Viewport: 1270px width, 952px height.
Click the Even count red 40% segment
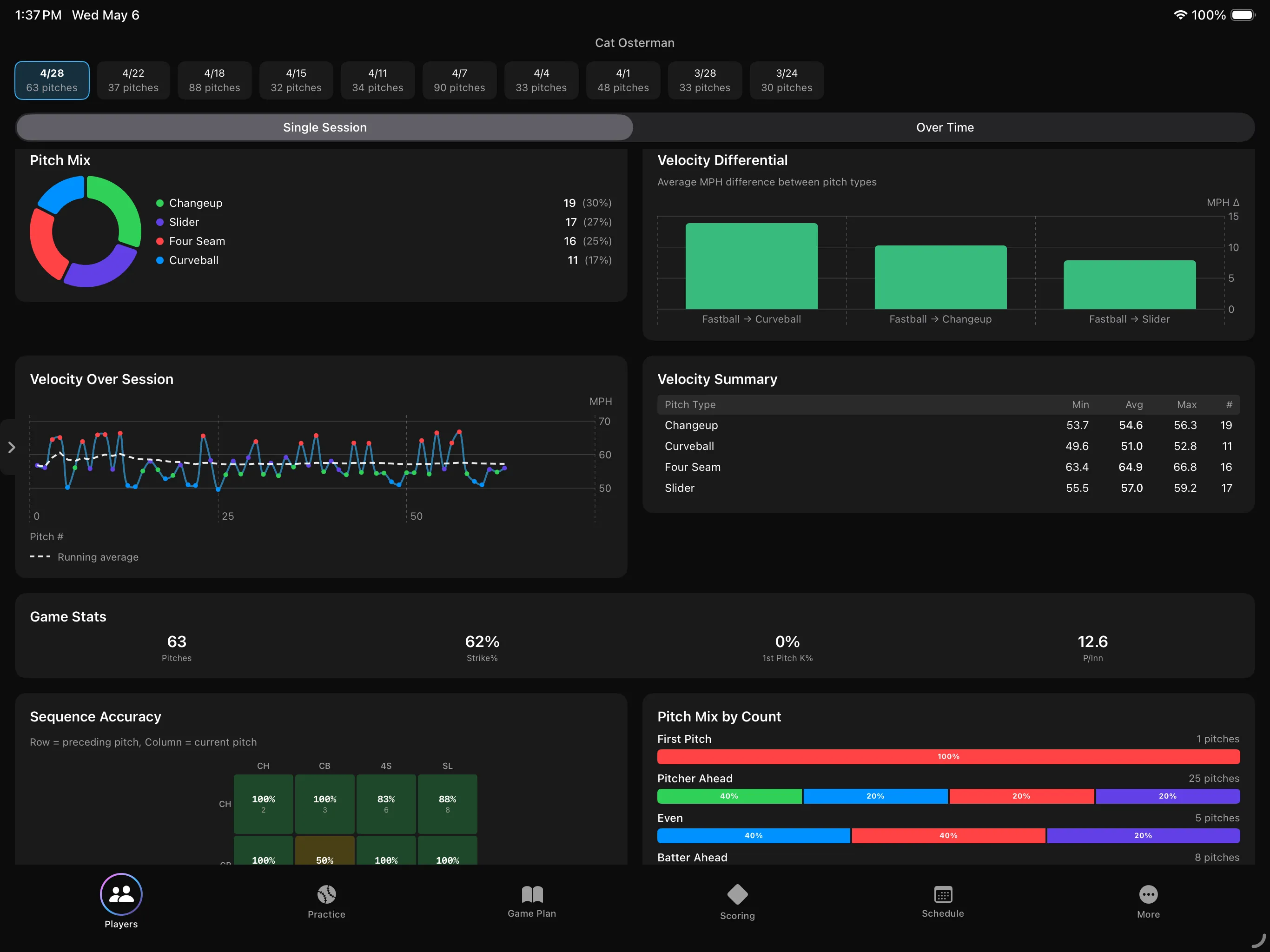[x=948, y=836]
